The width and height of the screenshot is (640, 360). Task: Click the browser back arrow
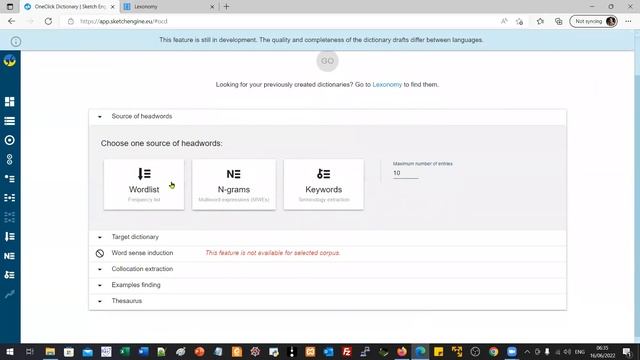pos(11,21)
